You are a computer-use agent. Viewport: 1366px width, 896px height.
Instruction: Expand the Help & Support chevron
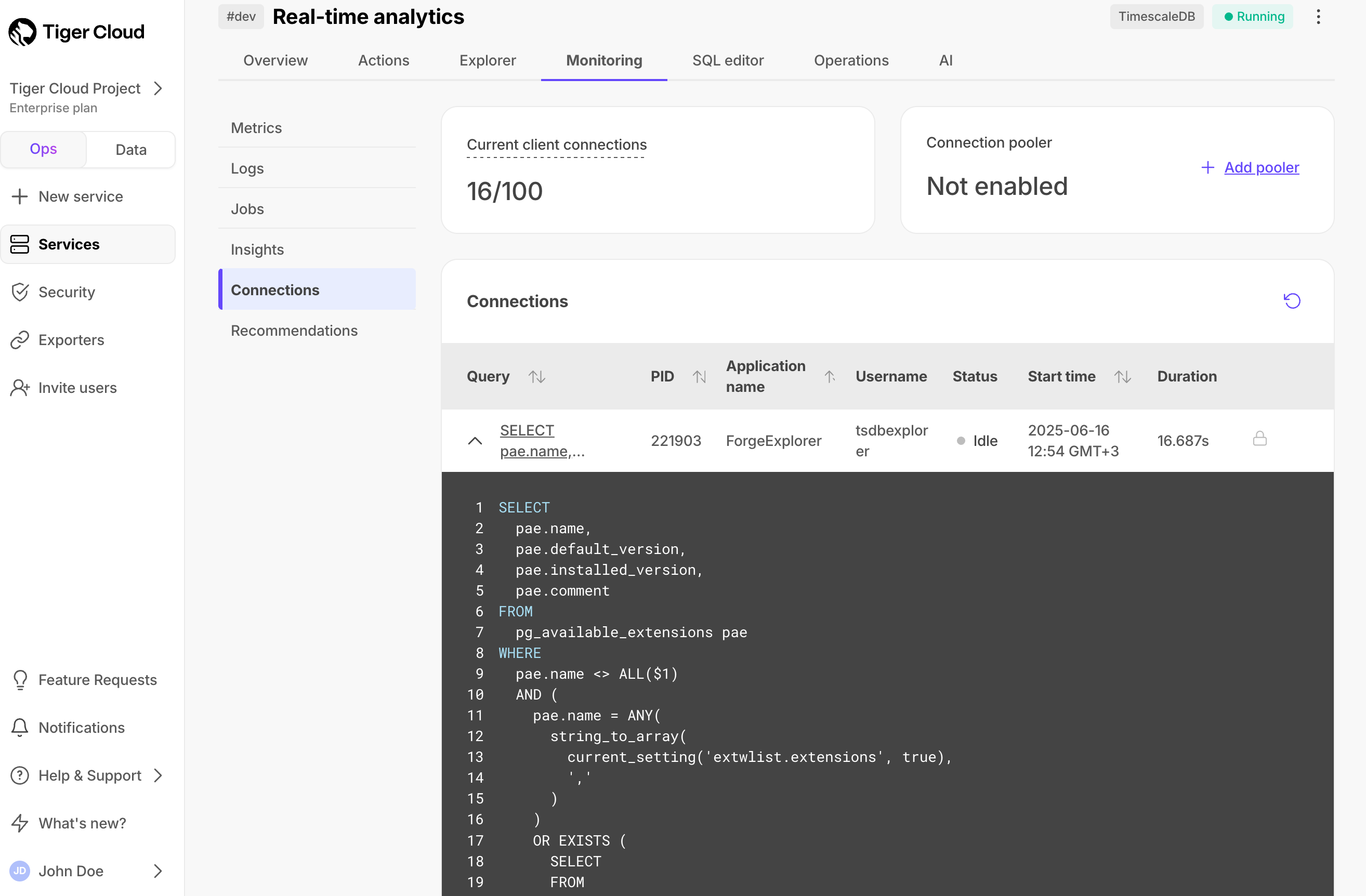158,775
